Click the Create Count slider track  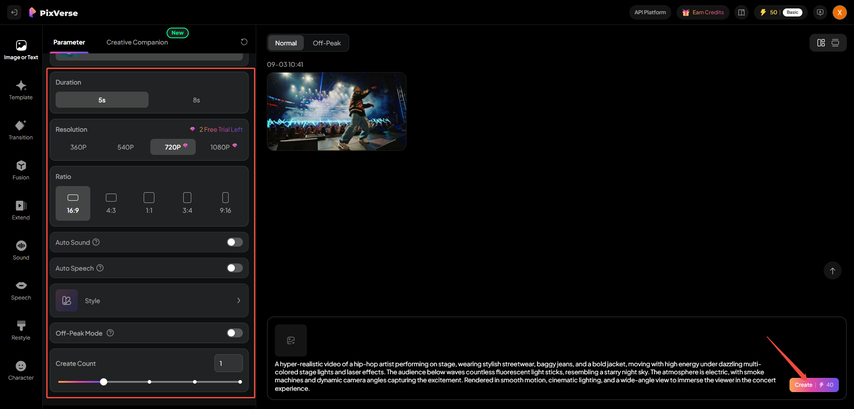[x=170, y=382]
